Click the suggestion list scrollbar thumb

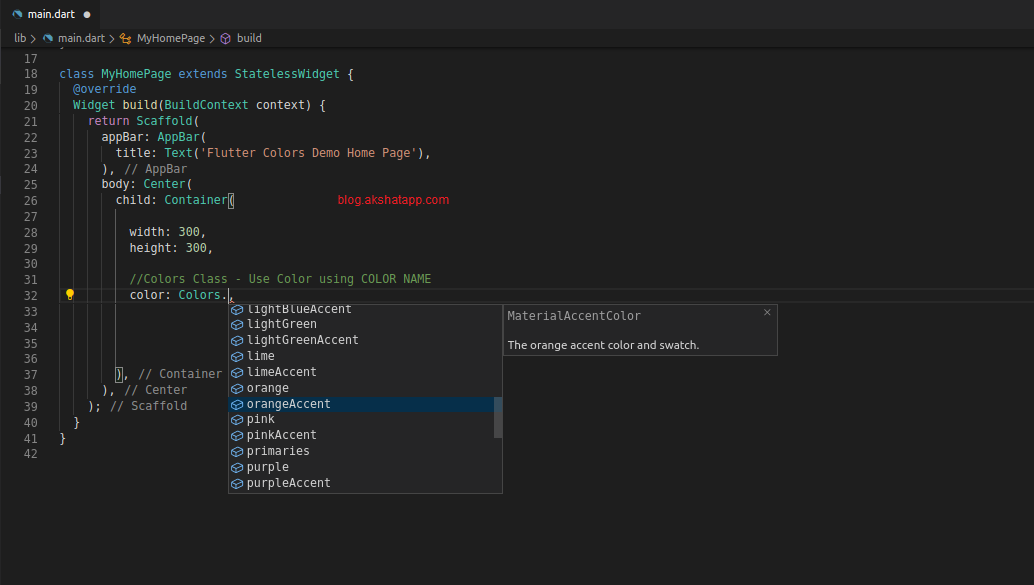pos(498,417)
